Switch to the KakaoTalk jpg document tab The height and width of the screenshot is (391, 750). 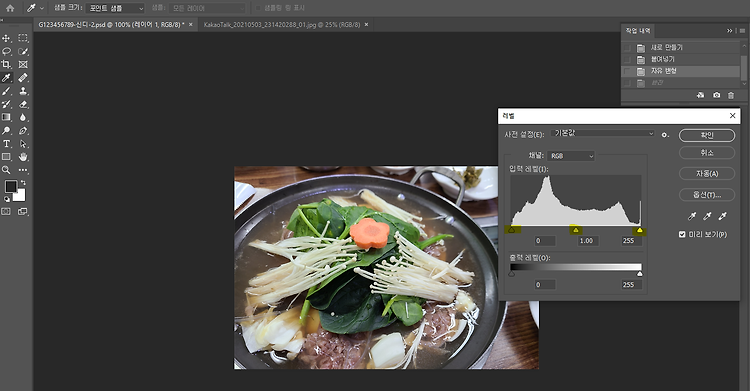pyautogui.click(x=282, y=24)
